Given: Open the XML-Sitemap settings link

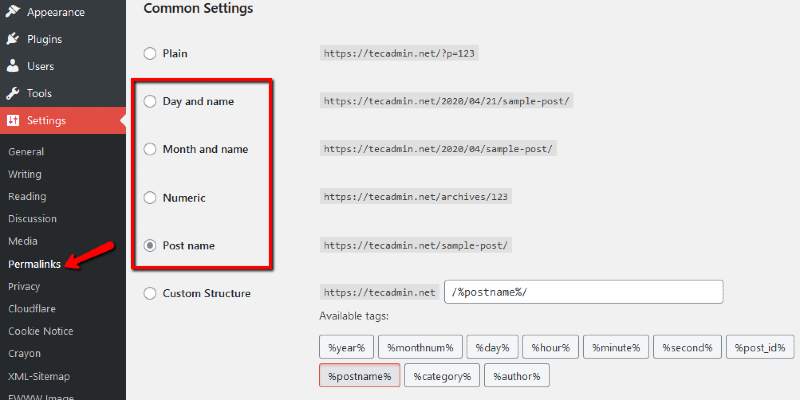Looking at the screenshot, I should tap(40, 376).
